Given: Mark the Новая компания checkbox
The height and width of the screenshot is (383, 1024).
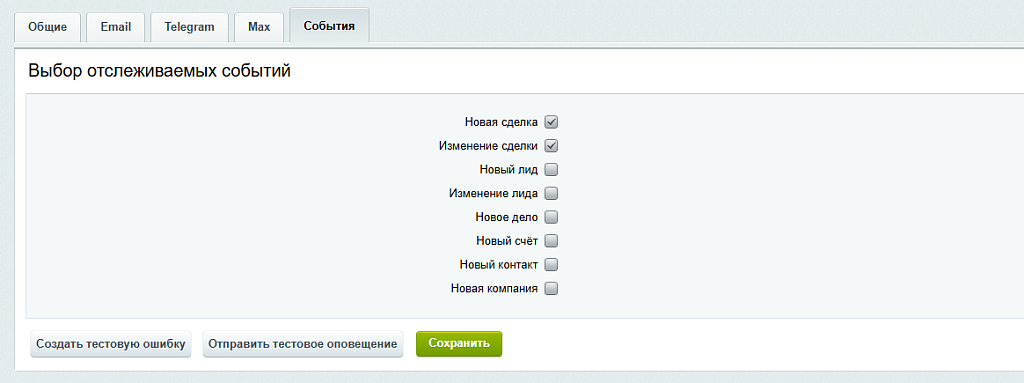Looking at the screenshot, I should [551, 288].
